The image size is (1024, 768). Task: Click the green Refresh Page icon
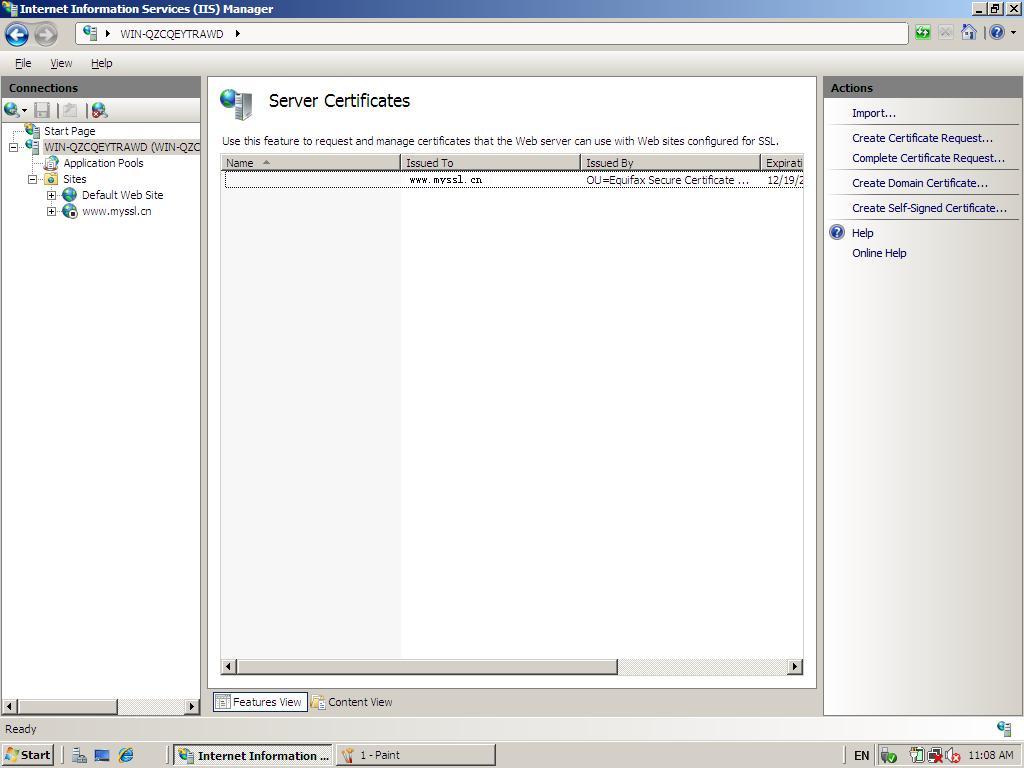(922, 33)
